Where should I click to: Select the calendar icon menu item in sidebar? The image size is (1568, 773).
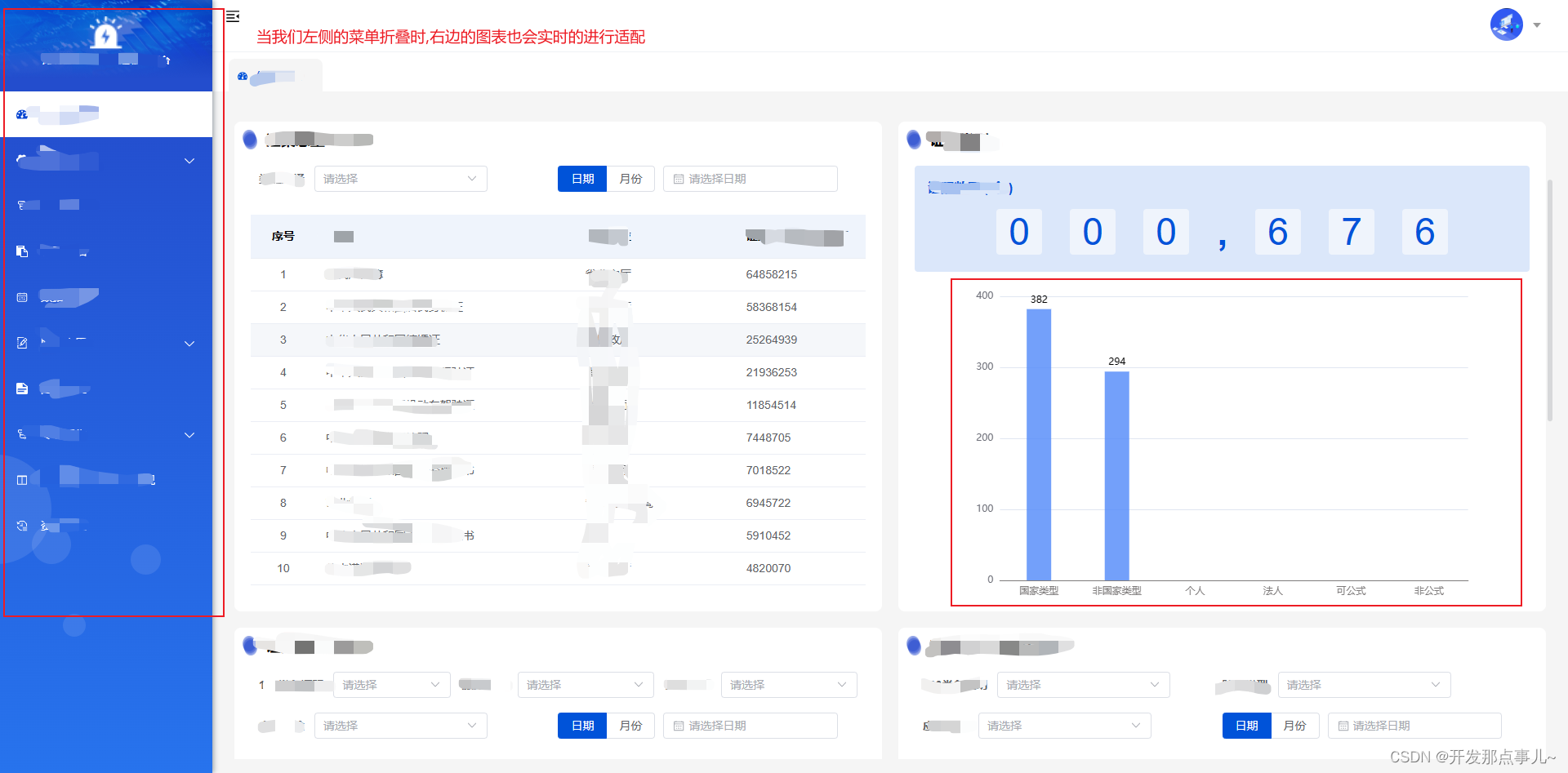point(21,297)
